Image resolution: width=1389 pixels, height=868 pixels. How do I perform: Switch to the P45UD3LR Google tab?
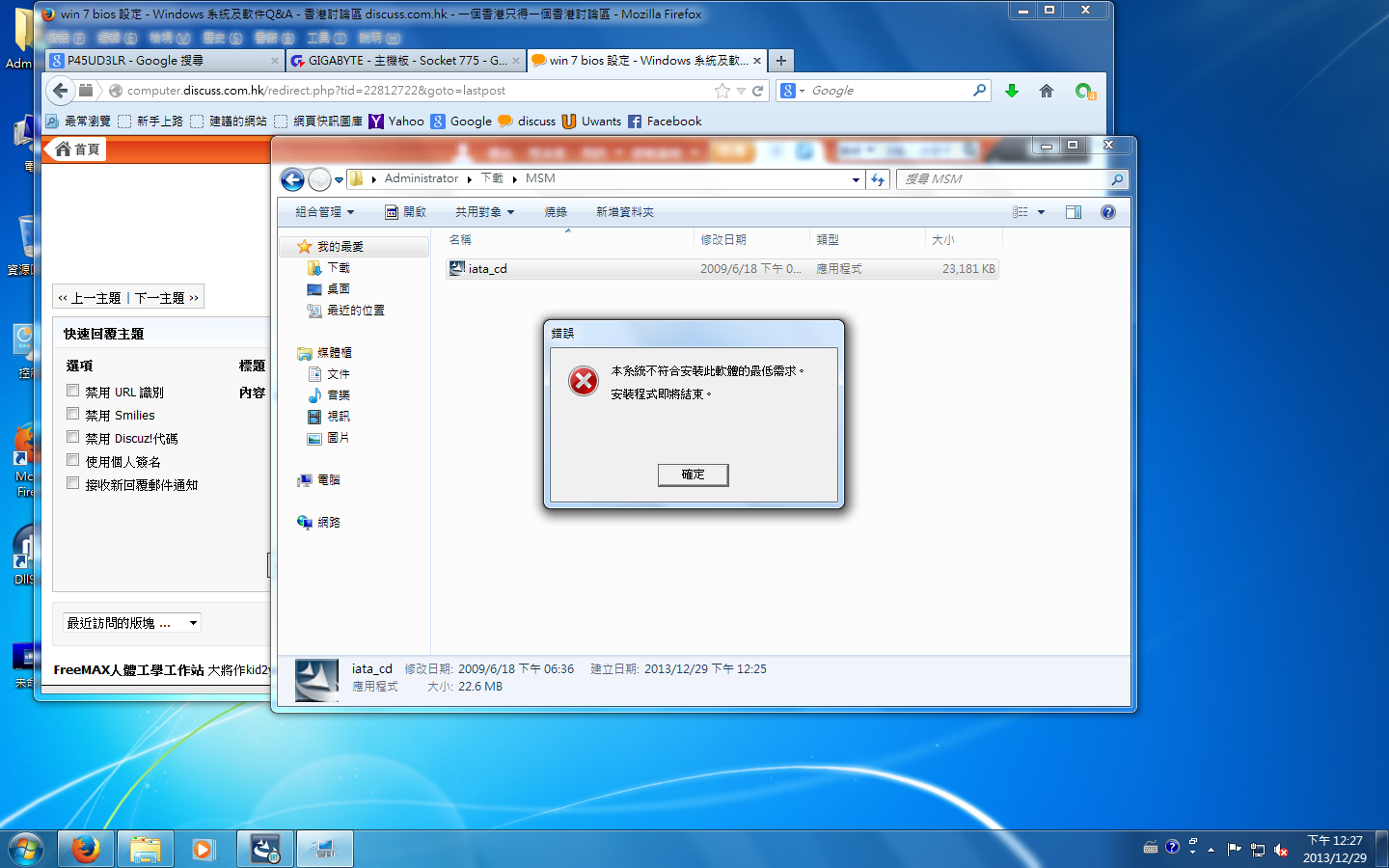[x=164, y=61]
